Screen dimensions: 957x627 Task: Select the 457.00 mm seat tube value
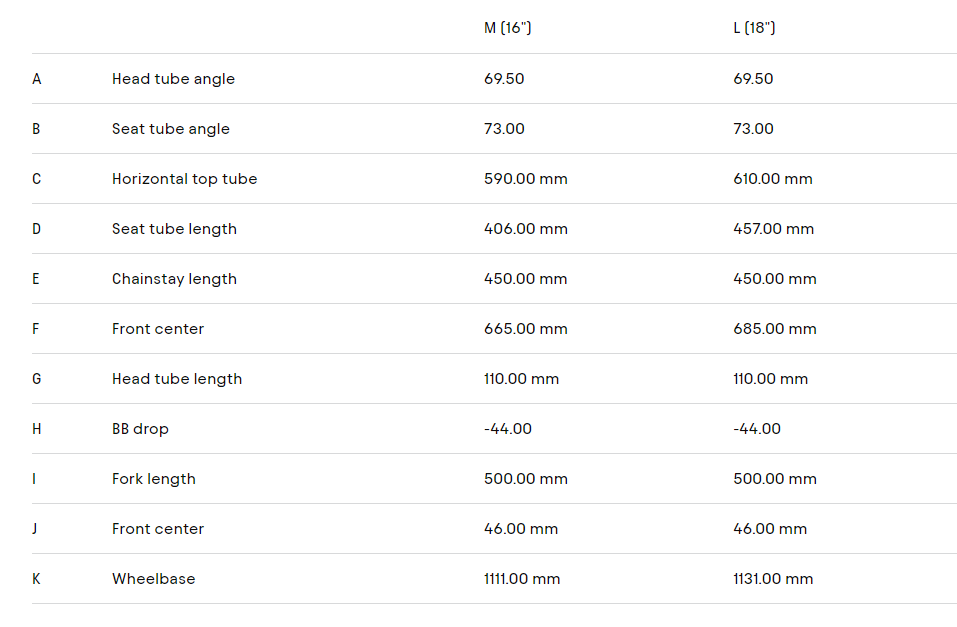tap(773, 229)
